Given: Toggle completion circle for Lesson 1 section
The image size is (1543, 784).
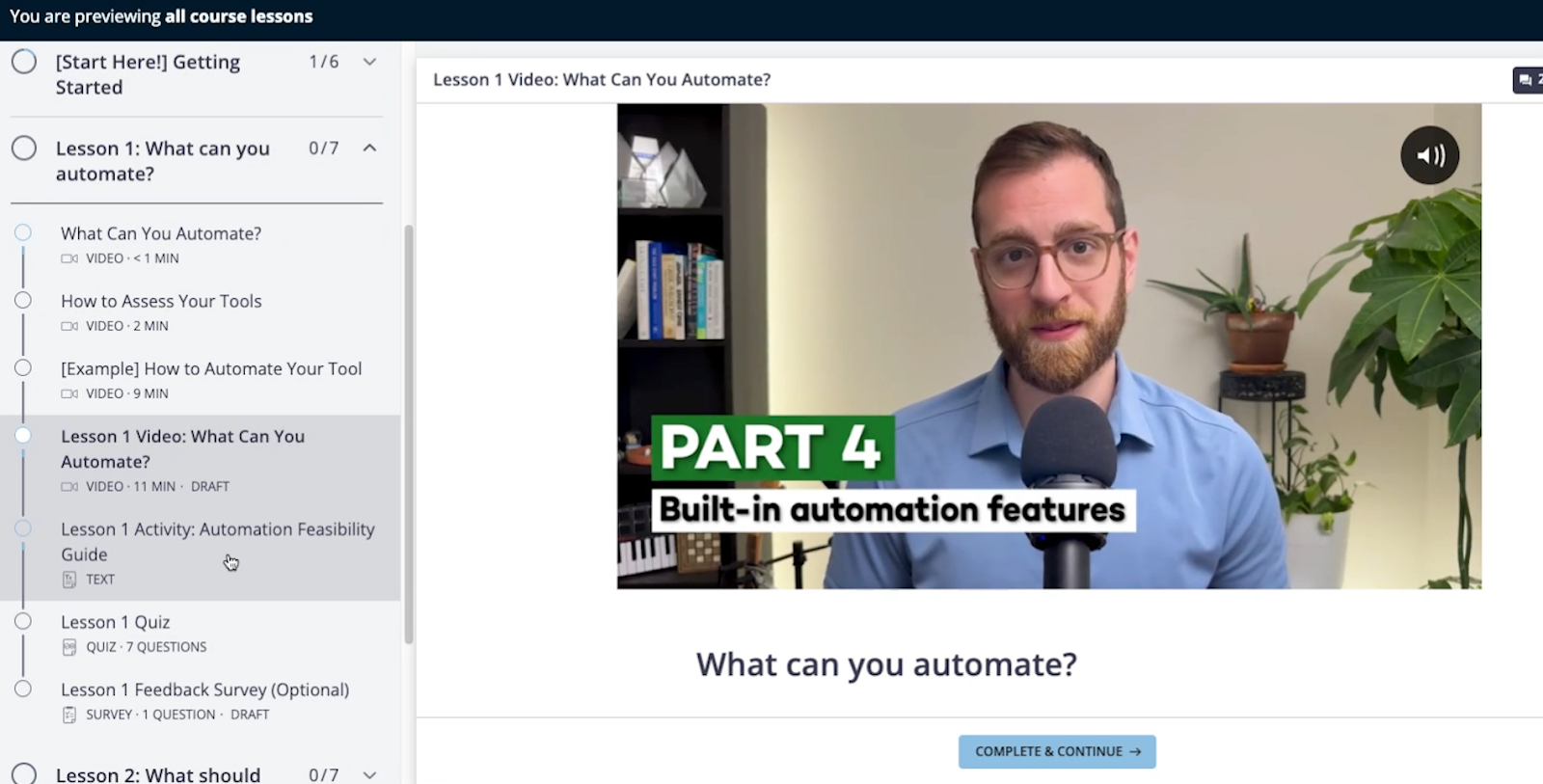Looking at the screenshot, I should pyautogui.click(x=24, y=149).
